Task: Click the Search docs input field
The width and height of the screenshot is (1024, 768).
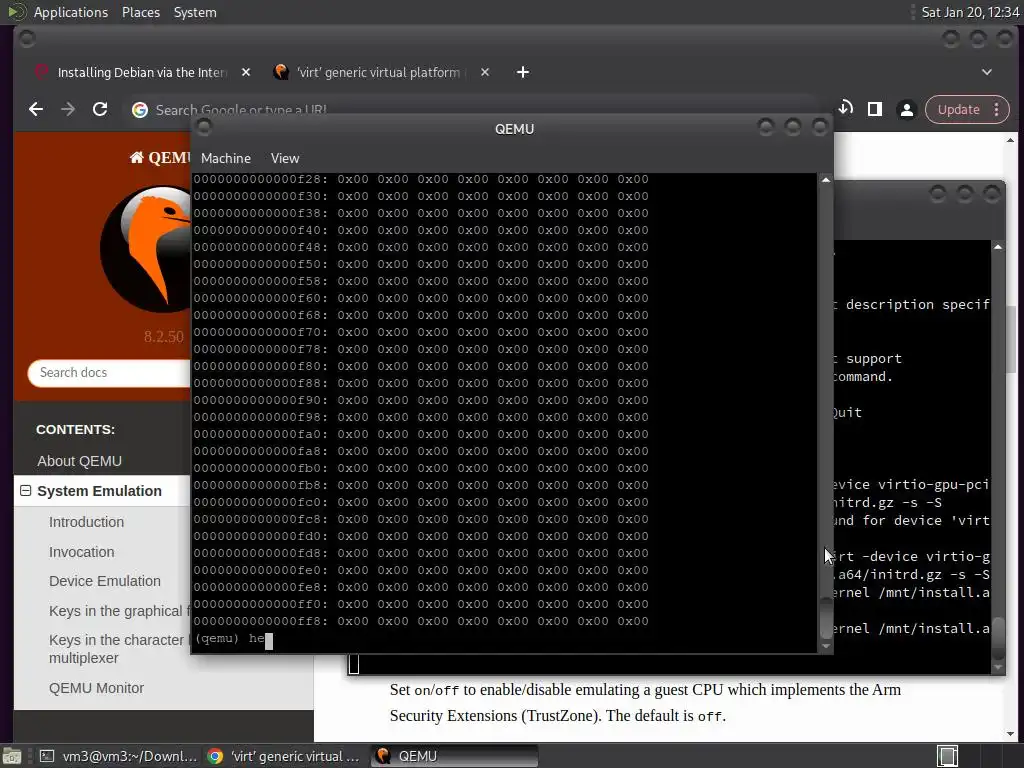Action: pyautogui.click(x=109, y=372)
